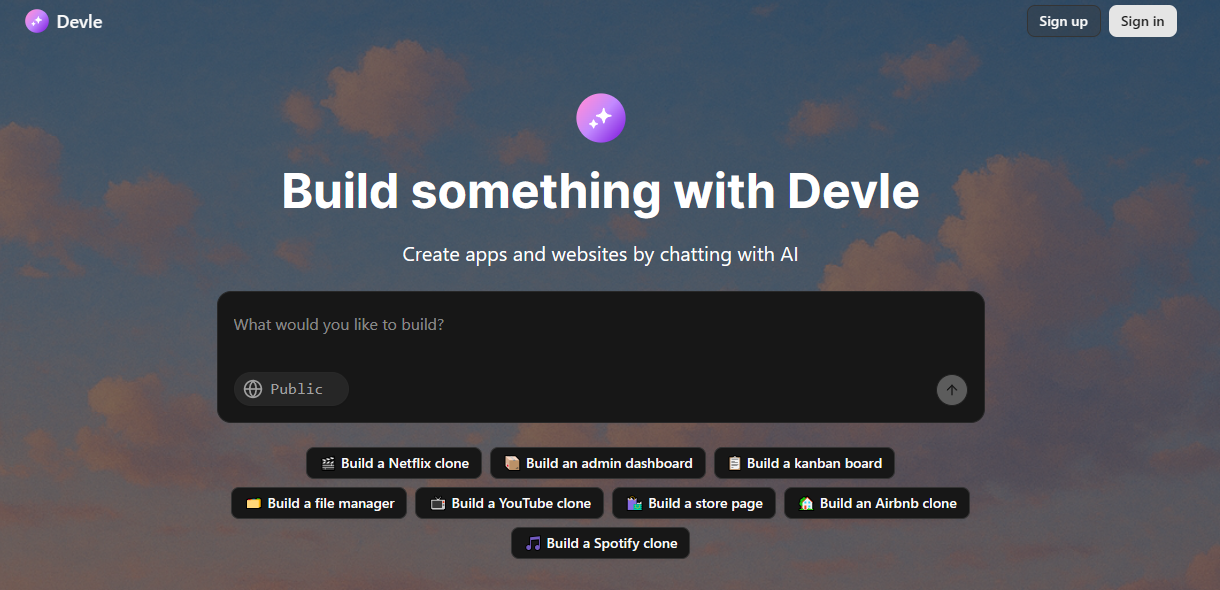Click the clipboard icon on kanban board chip
This screenshot has width=1220, height=590.
point(735,463)
